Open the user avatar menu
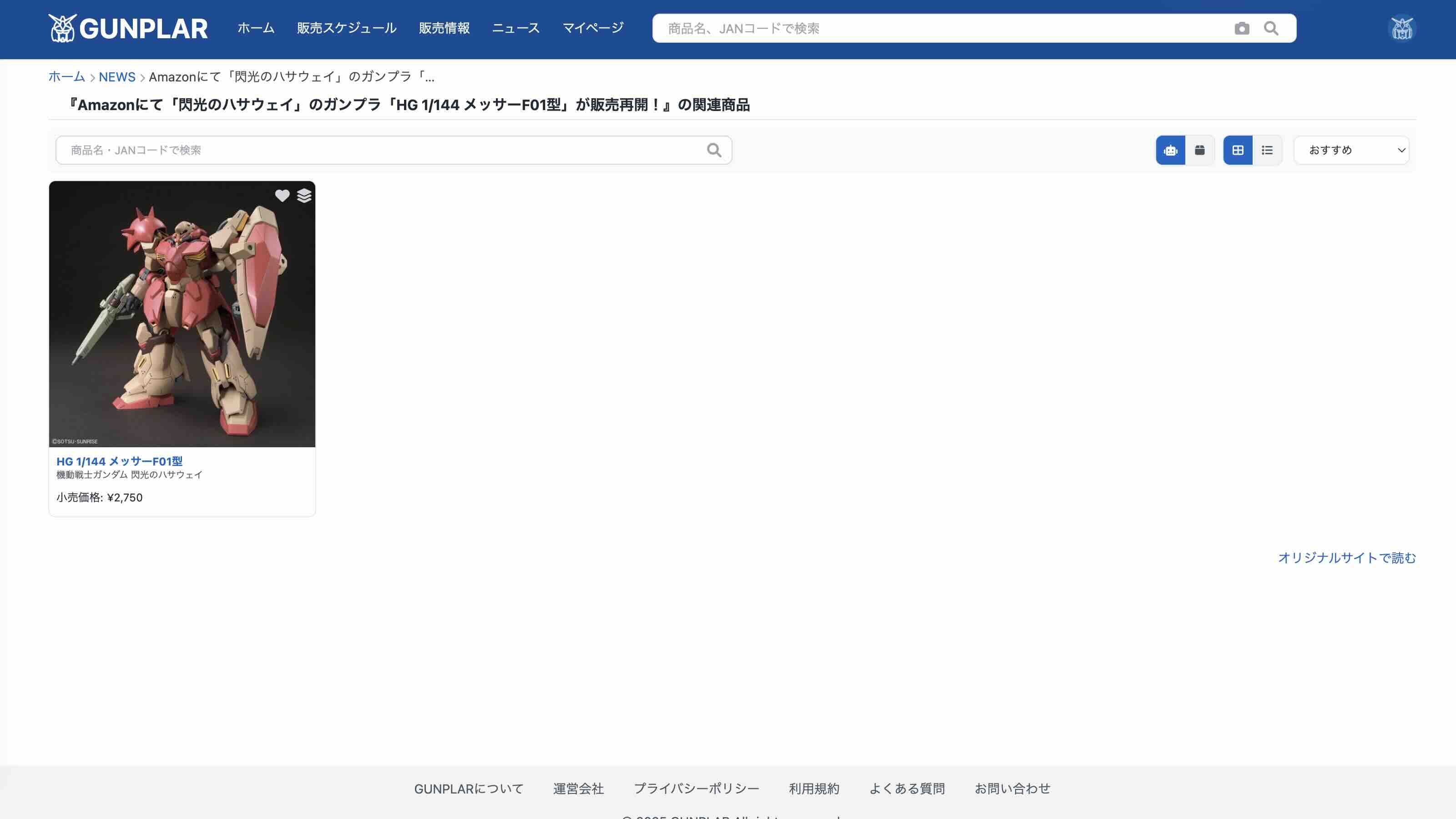The width and height of the screenshot is (1456, 819). [1402, 28]
